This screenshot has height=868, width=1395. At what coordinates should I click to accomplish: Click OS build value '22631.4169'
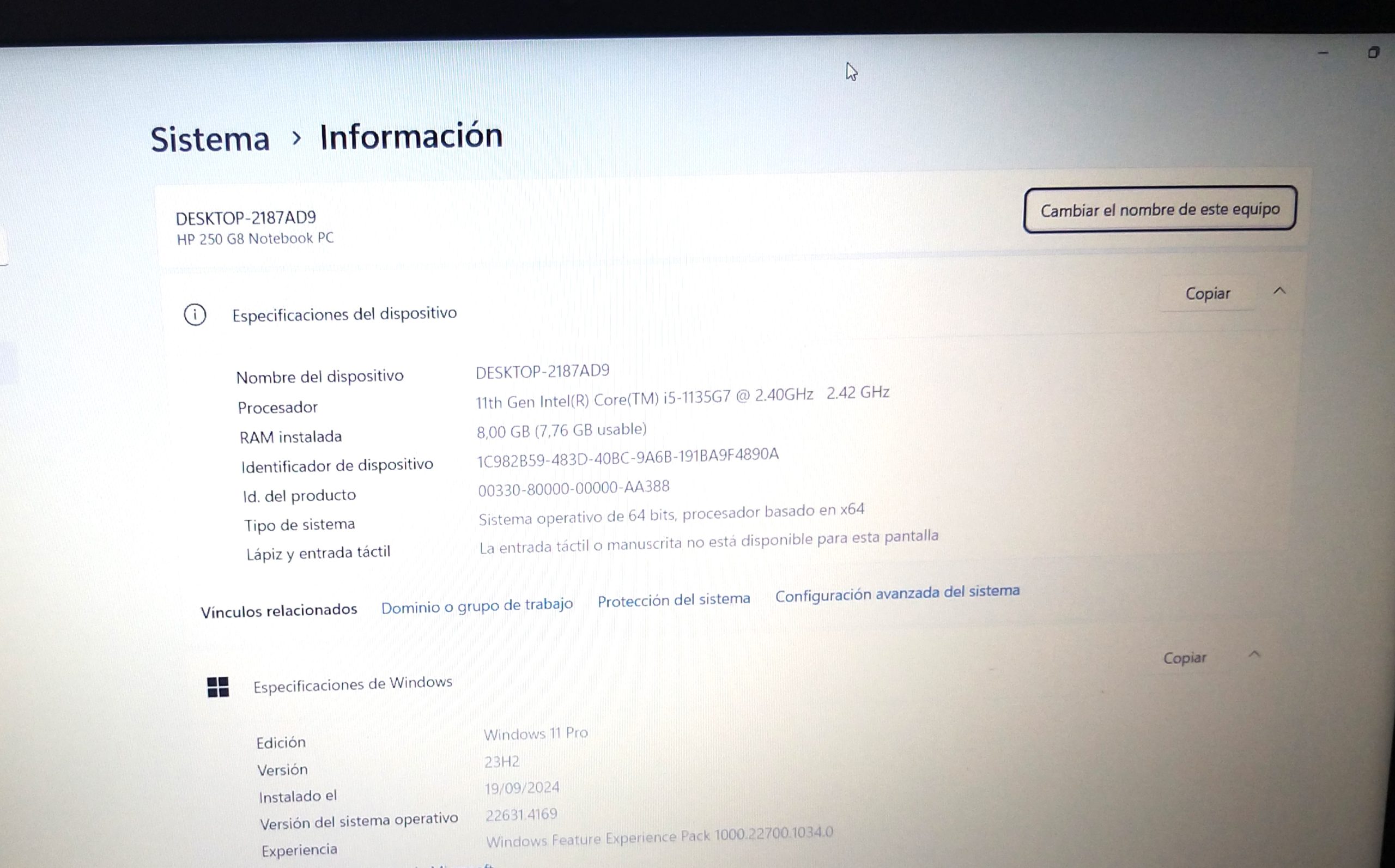(x=521, y=815)
